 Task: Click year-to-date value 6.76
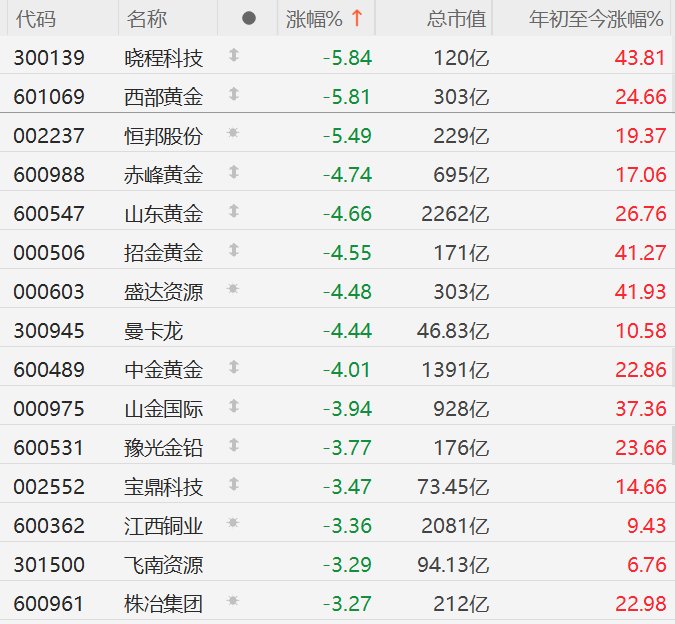(x=647, y=565)
